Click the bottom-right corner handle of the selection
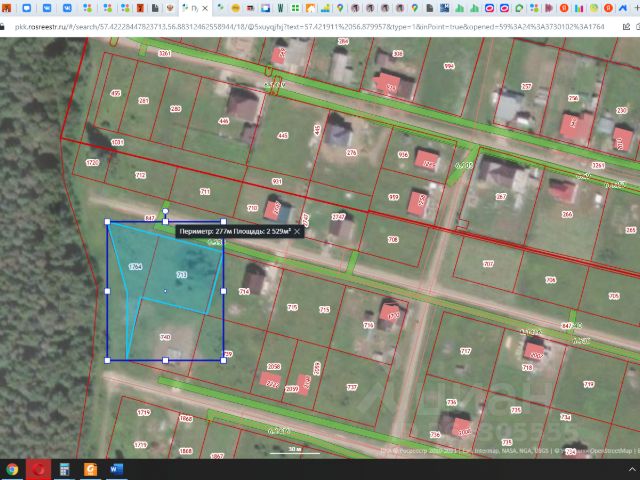This screenshot has width=640, height=480. click(x=222, y=360)
